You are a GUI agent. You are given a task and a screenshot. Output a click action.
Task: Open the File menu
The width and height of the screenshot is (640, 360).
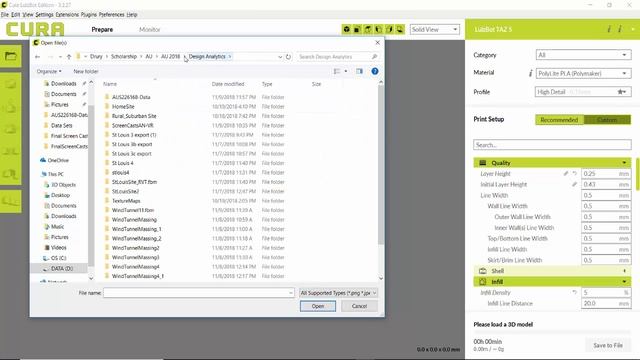[4, 15]
